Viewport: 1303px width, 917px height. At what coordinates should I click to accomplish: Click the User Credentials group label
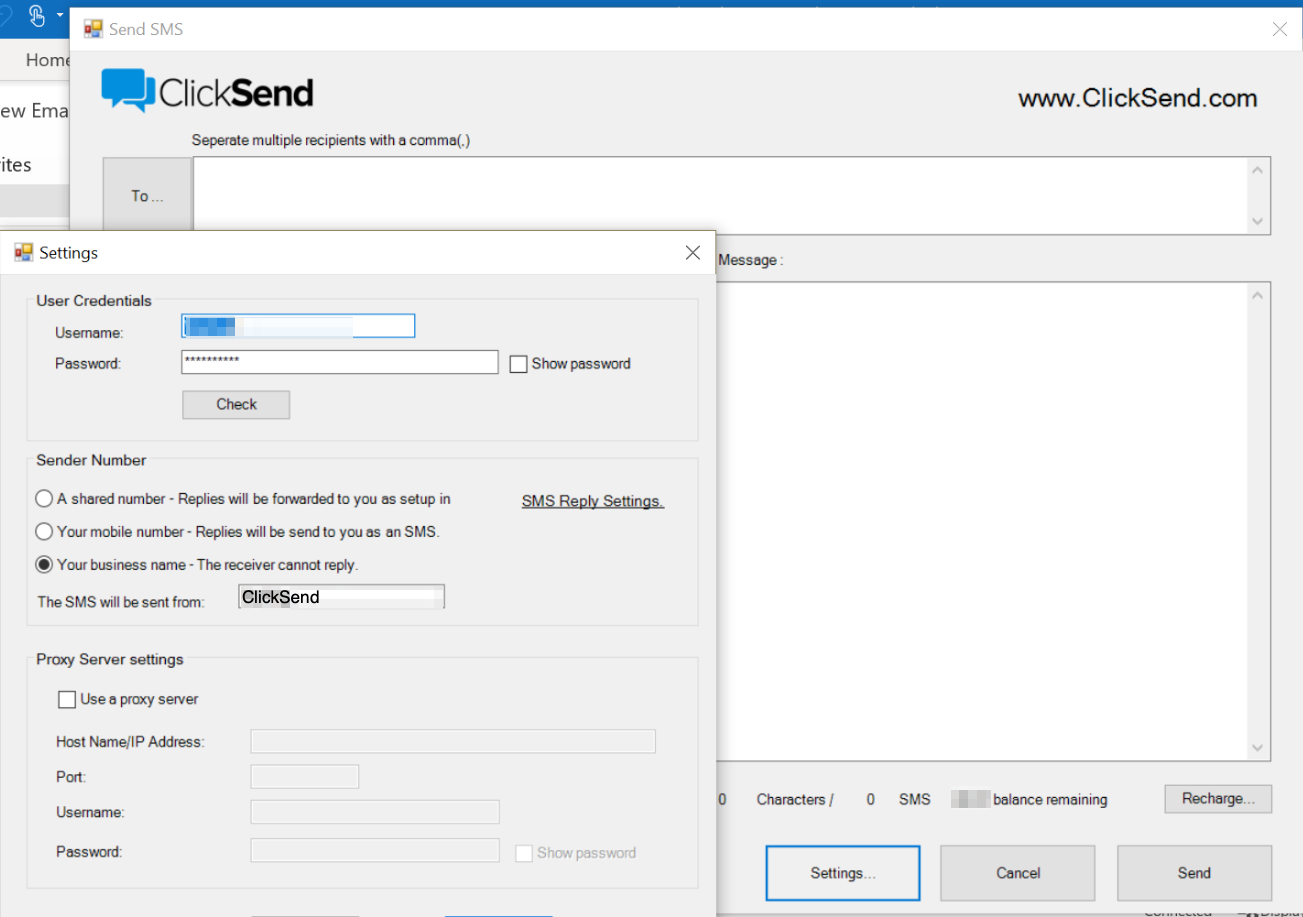coord(94,300)
